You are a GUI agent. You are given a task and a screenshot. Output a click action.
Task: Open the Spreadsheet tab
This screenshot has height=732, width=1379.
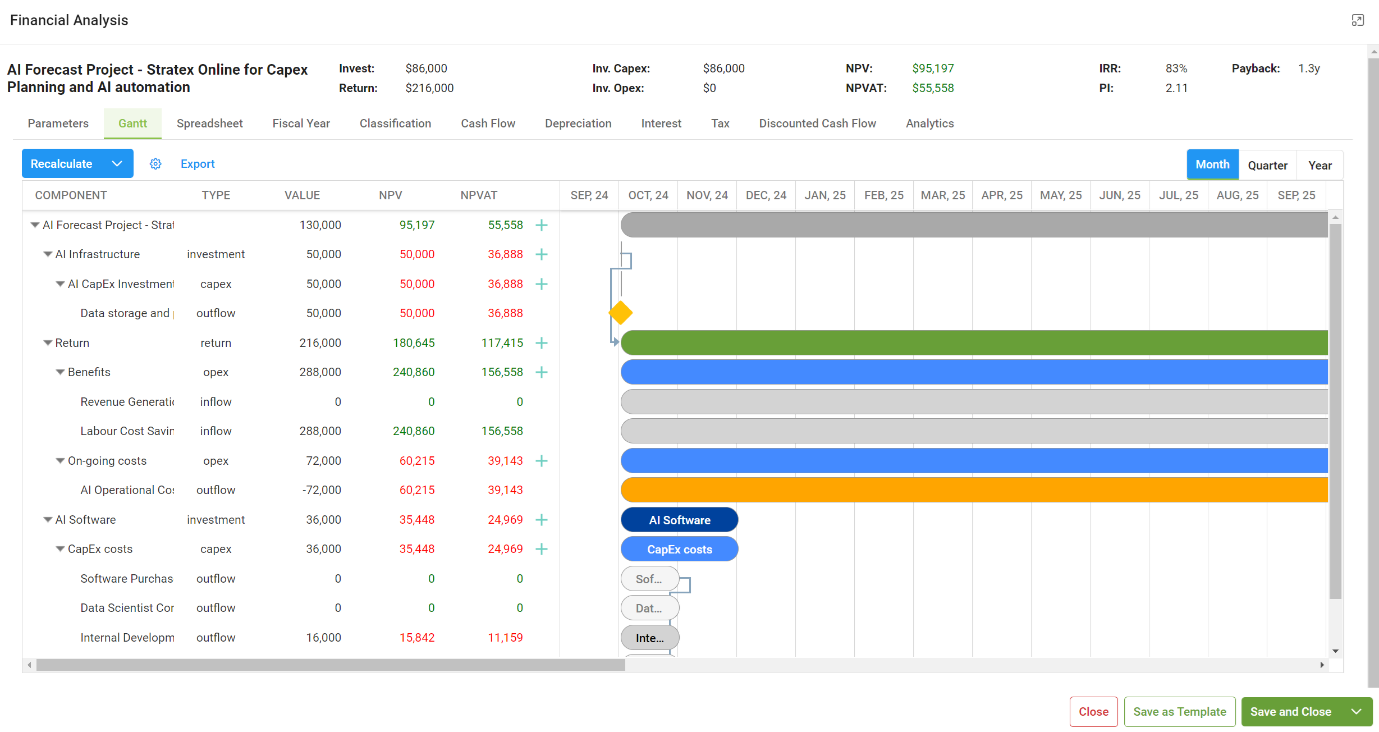click(210, 124)
